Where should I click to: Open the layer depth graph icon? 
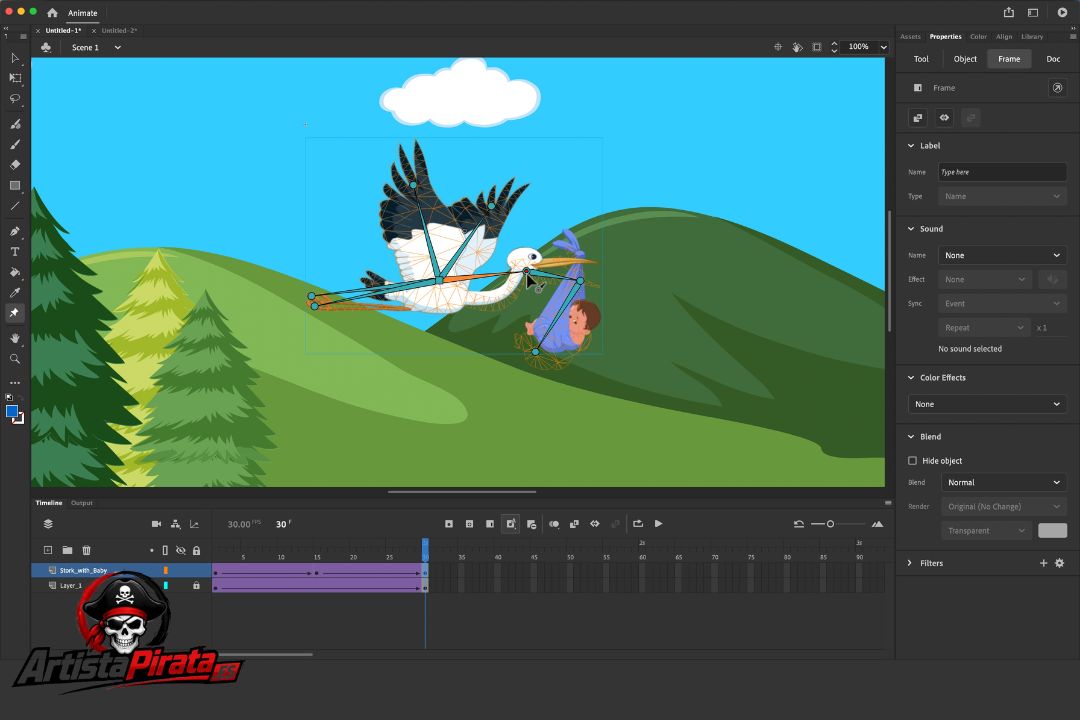coord(194,524)
